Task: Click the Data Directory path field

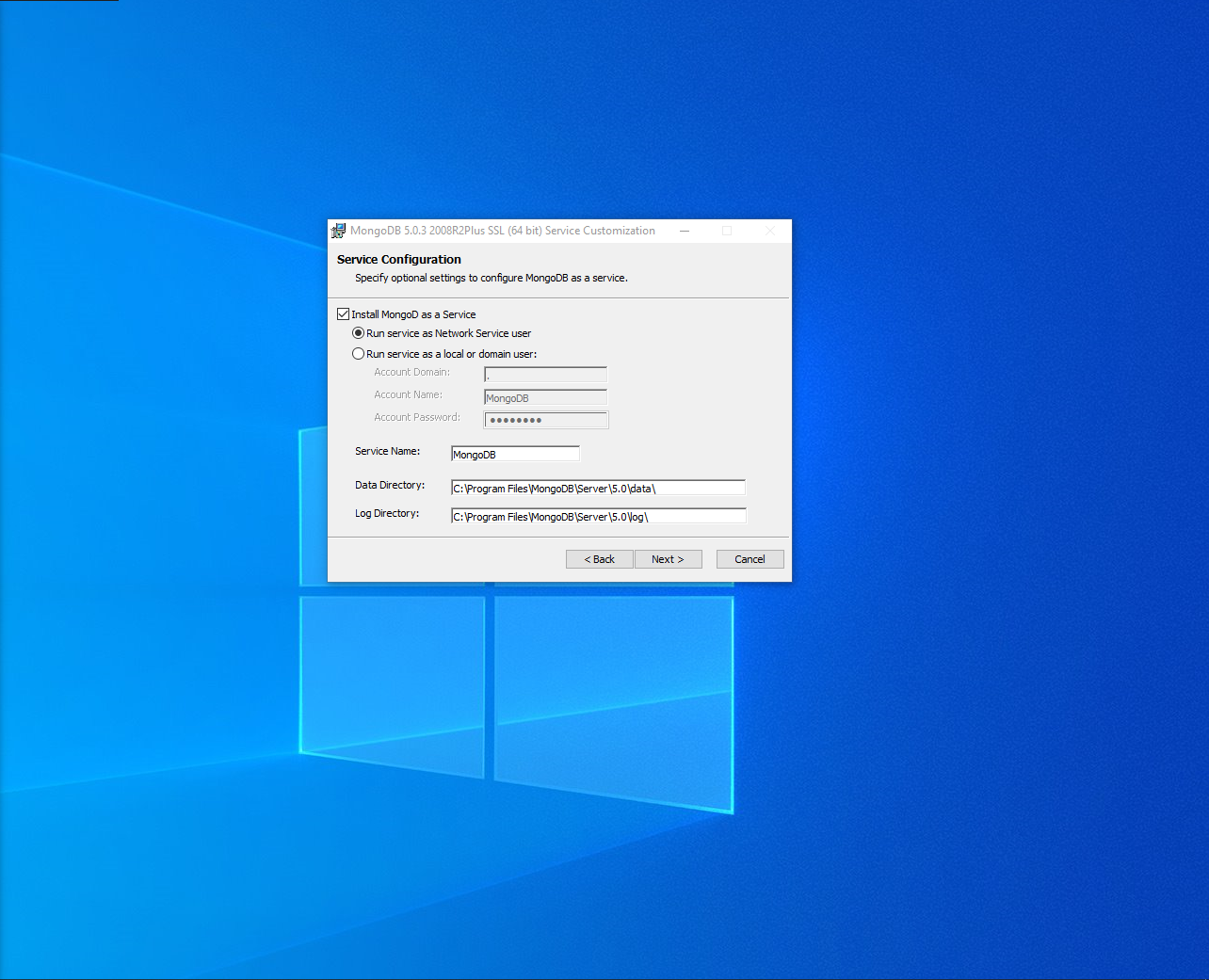Action: click(x=598, y=488)
